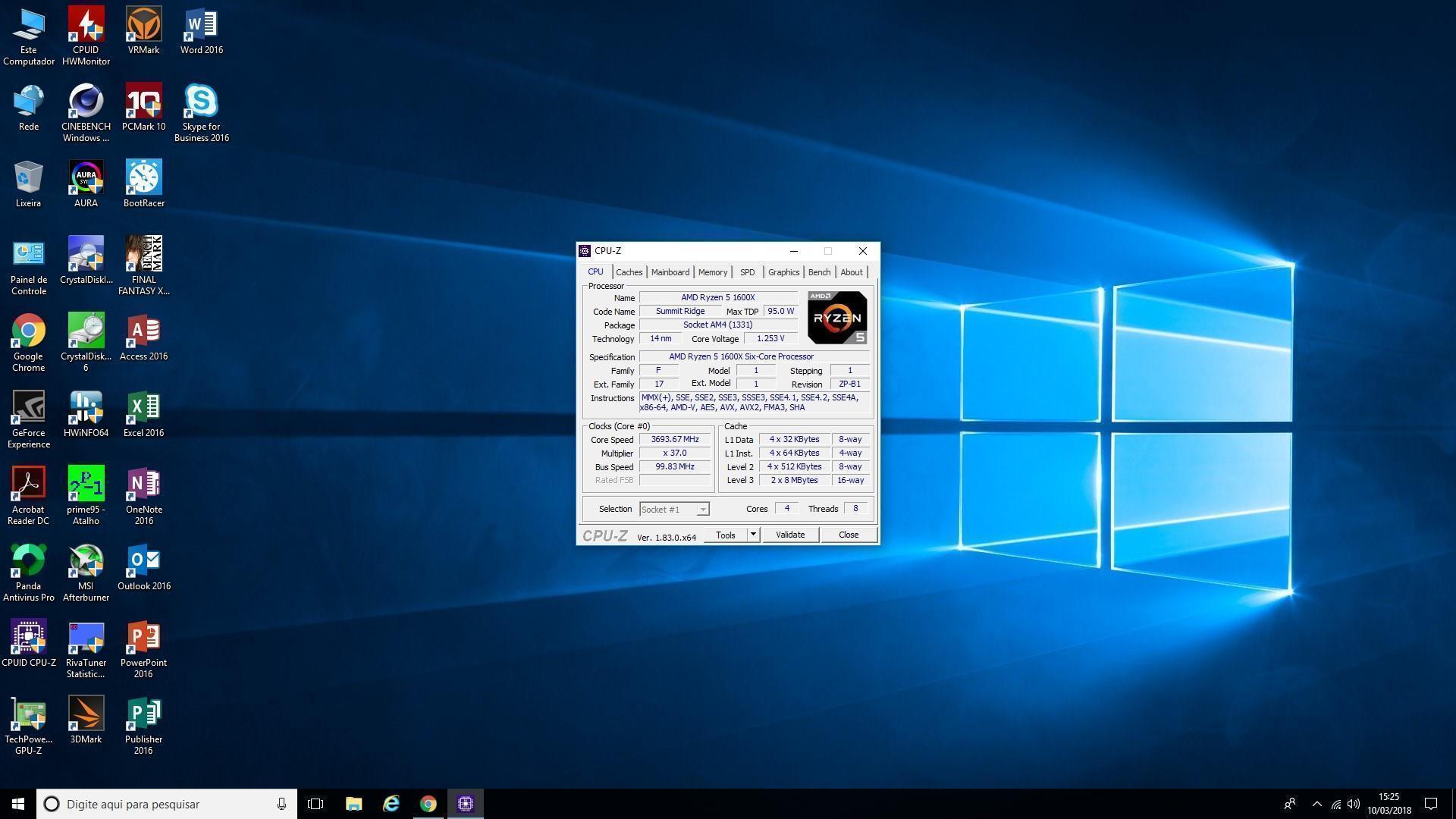Image resolution: width=1456 pixels, height=819 pixels.
Task: Click the Validate button
Action: (x=790, y=535)
